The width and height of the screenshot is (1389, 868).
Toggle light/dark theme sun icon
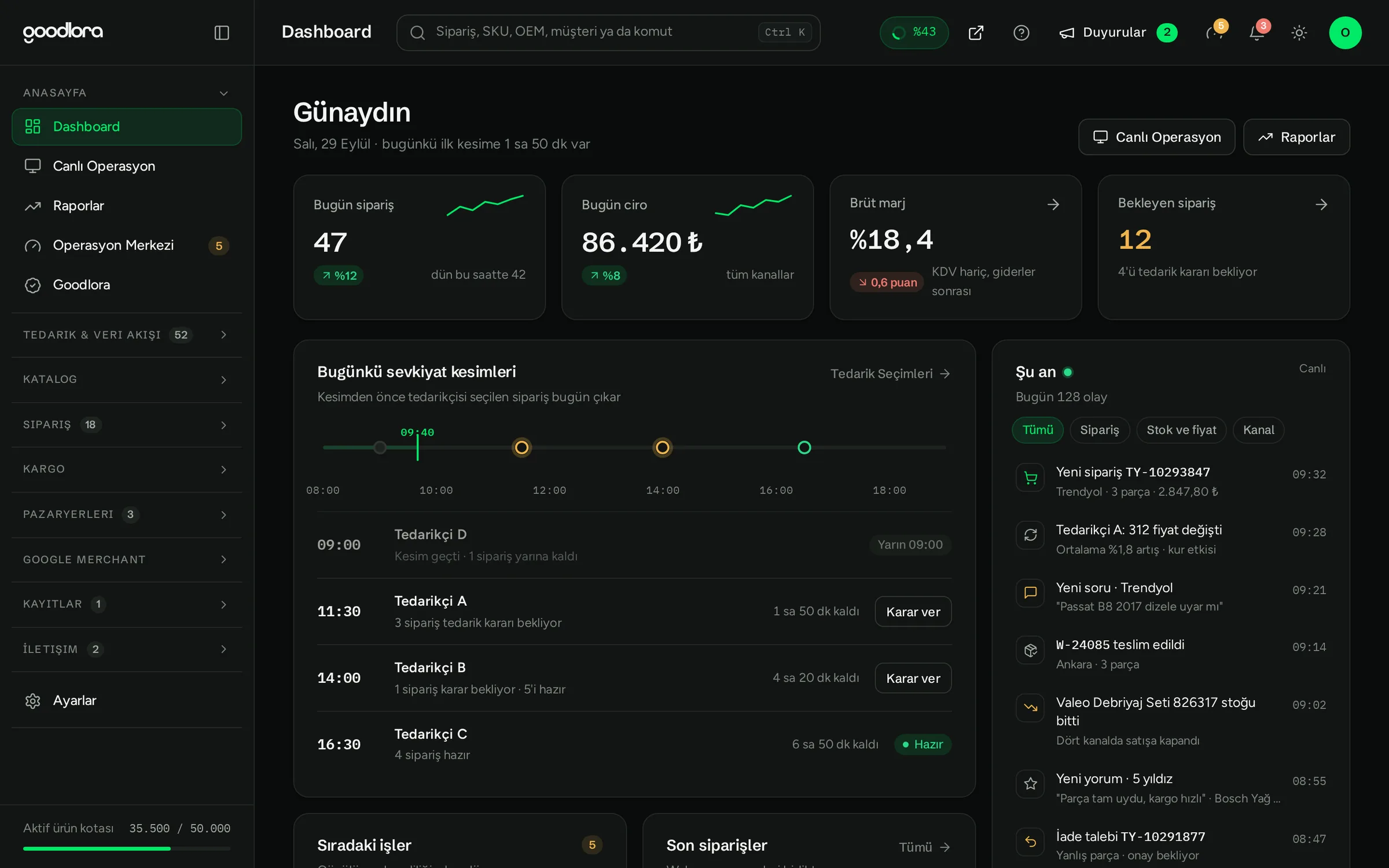click(1299, 32)
